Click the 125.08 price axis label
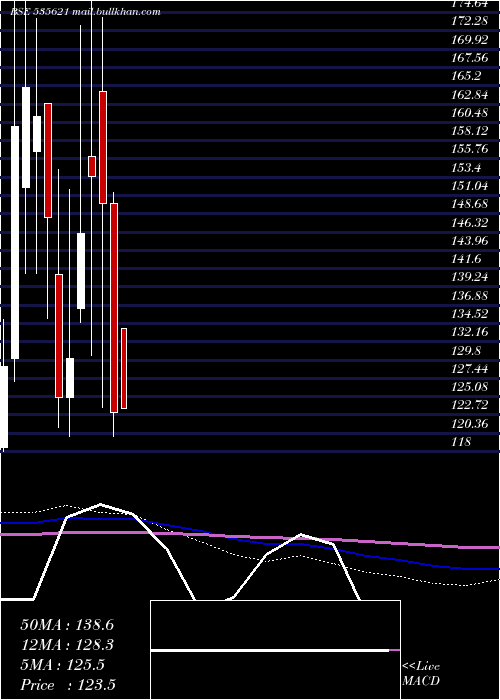 coord(469,387)
